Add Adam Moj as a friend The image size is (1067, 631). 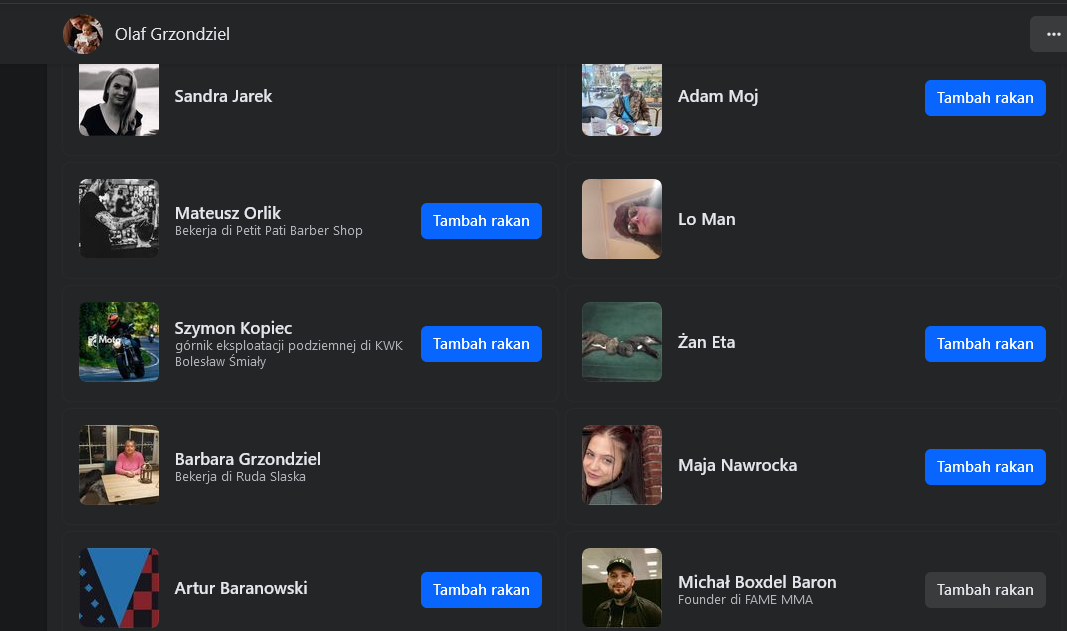(x=985, y=98)
